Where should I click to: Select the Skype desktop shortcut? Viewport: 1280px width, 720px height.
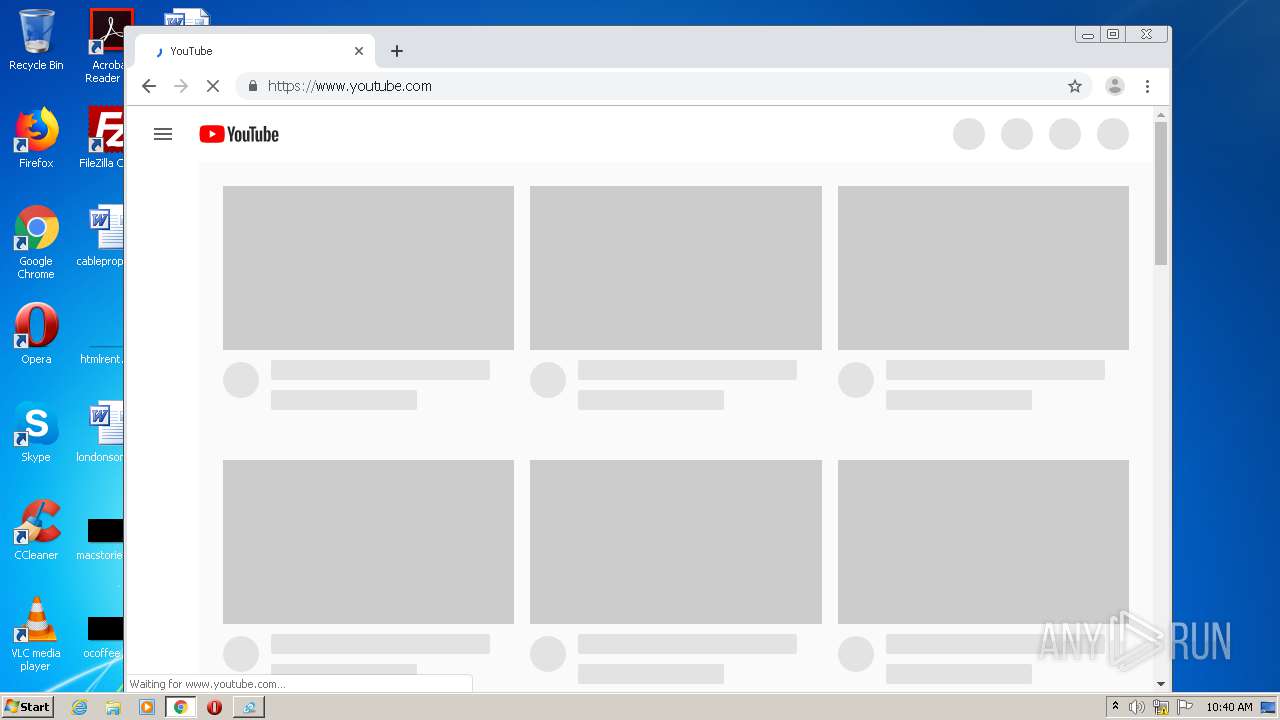click(36, 432)
